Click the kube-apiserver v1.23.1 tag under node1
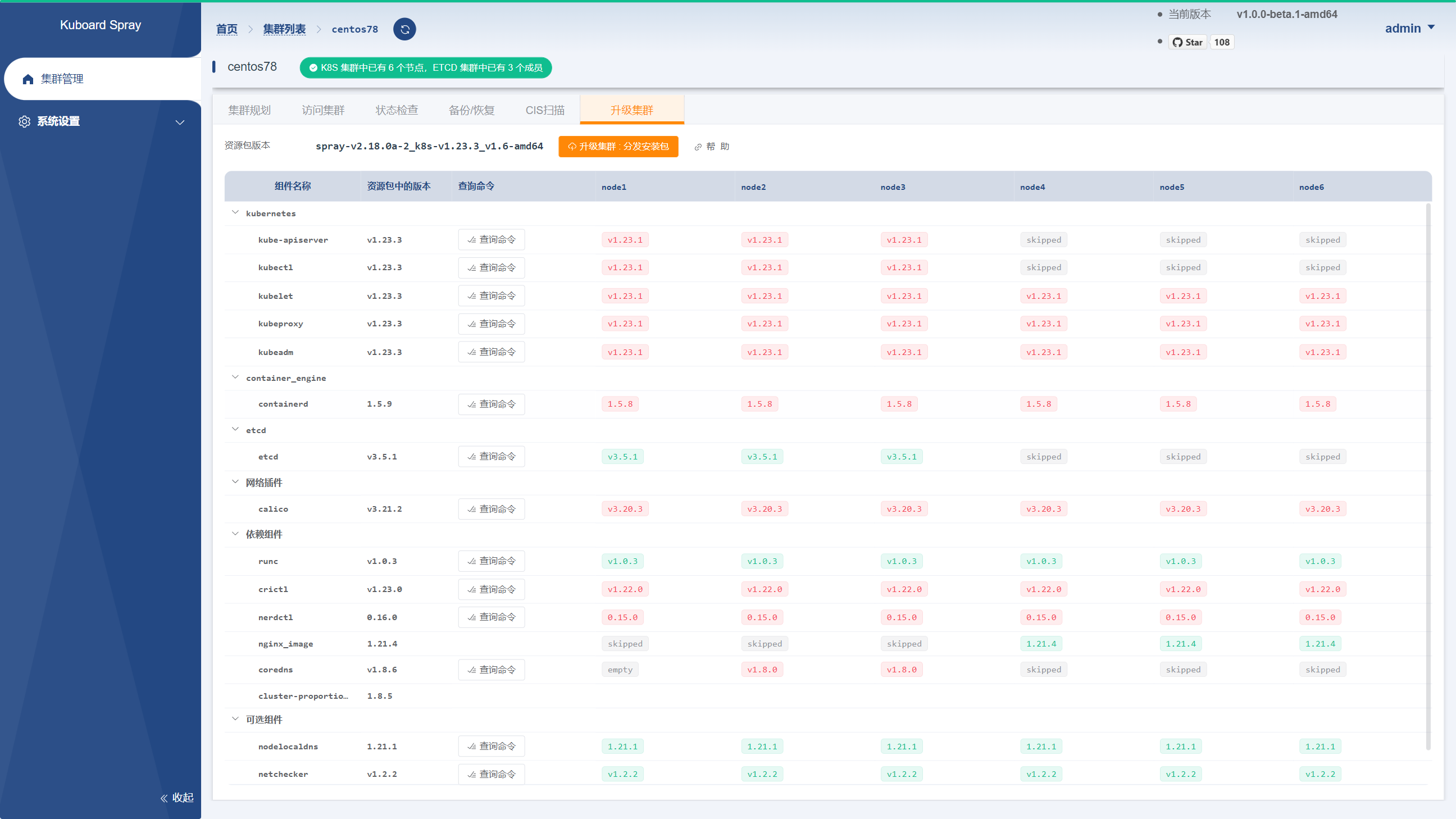Screen dimensions: 1456x819 coord(625,240)
